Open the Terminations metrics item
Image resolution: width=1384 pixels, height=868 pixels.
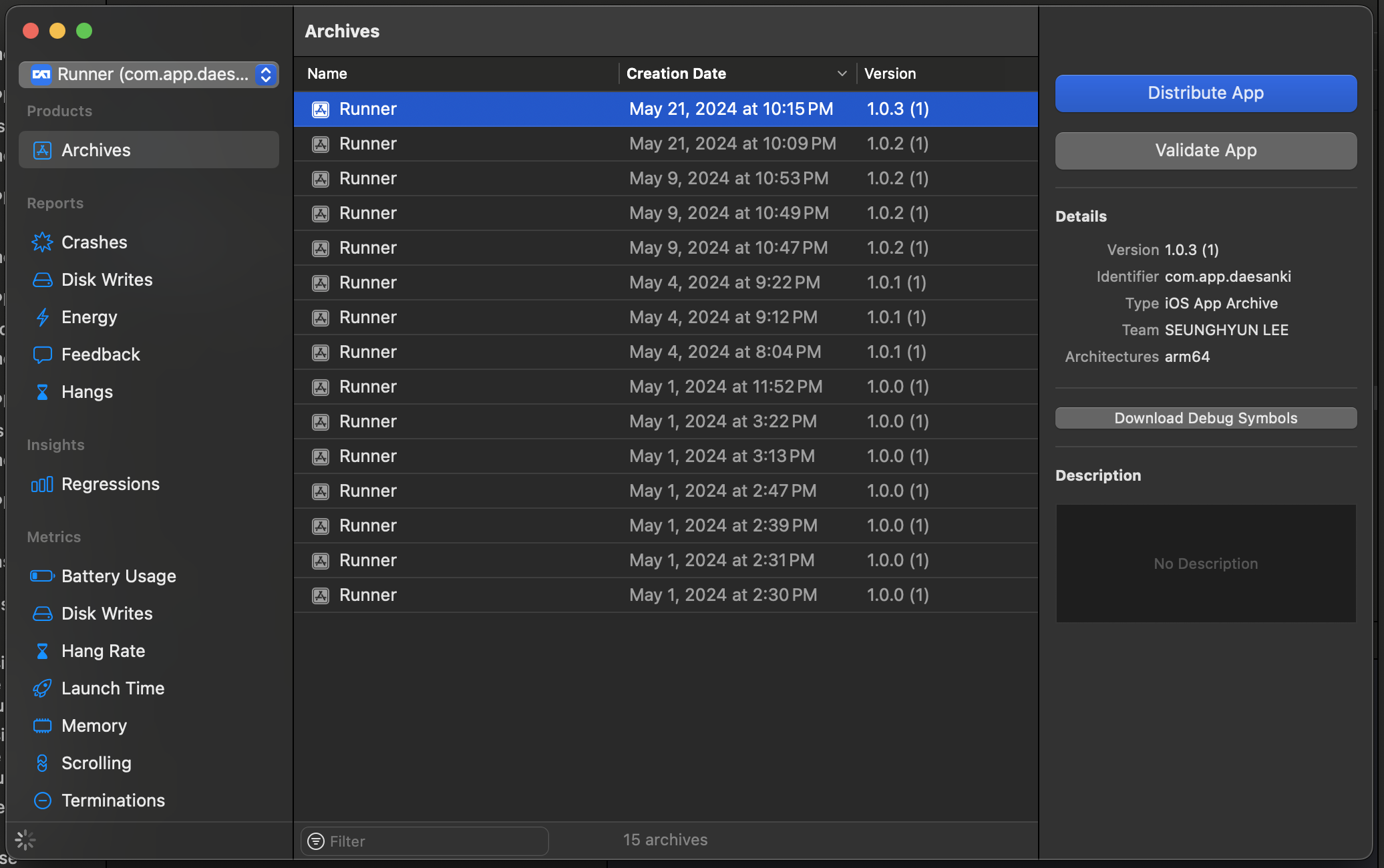pos(113,801)
